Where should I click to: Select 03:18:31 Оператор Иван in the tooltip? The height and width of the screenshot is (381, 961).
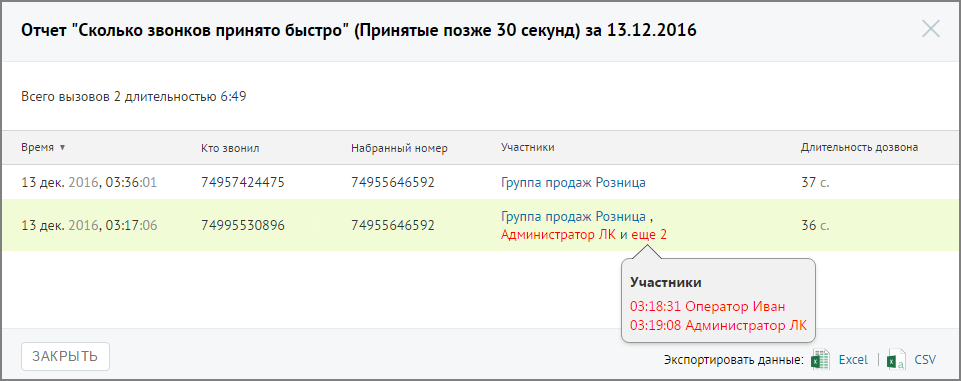click(x=707, y=306)
